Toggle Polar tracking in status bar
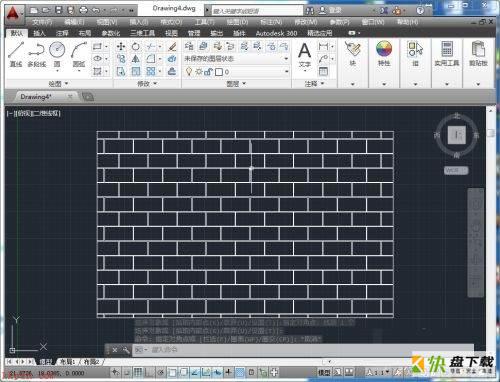The height and width of the screenshot is (382, 500). 161,372
